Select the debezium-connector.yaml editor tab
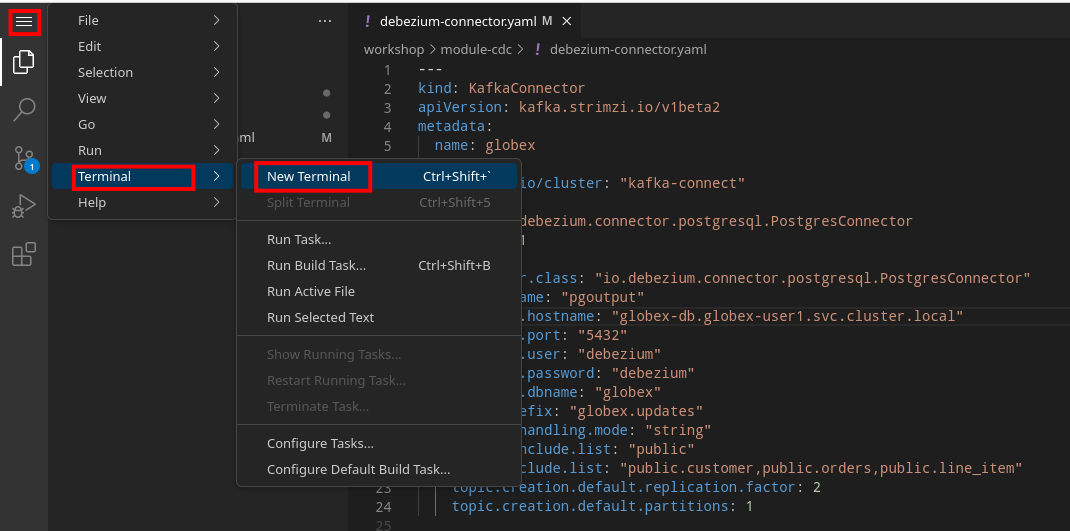 (x=464, y=21)
